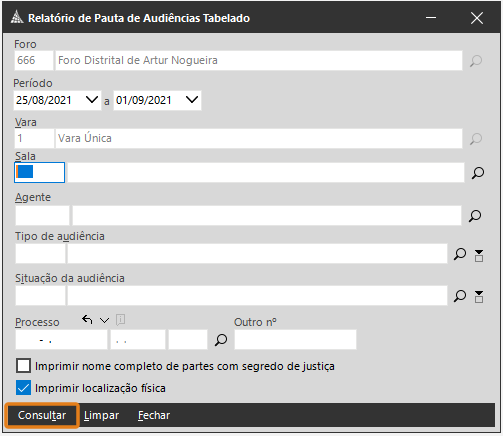
Task: Click the third Processo number field
Action: pyautogui.click(x=188, y=340)
